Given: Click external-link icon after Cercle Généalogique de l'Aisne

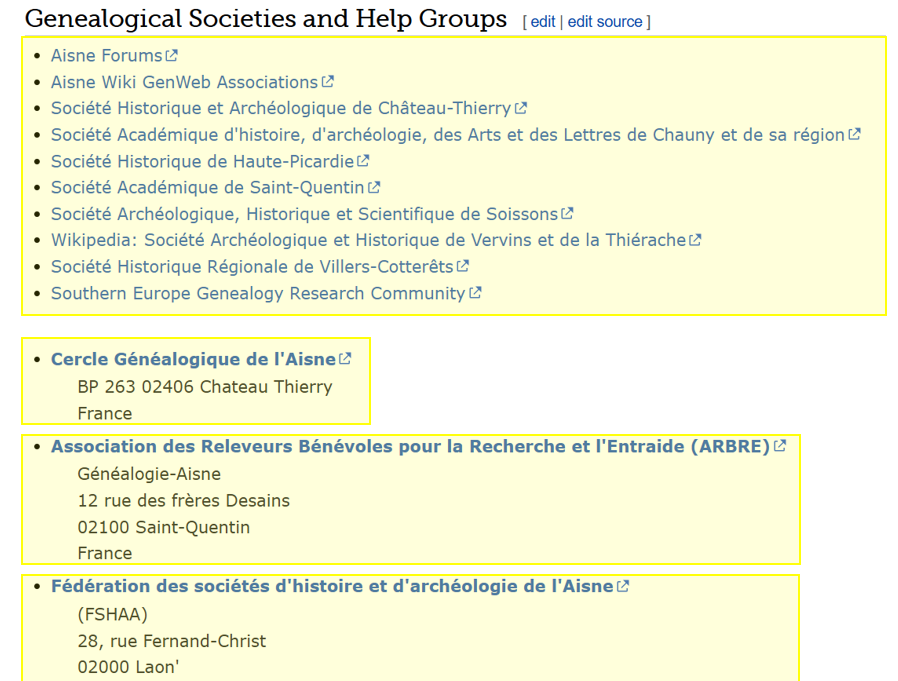Looking at the screenshot, I should point(345,359).
